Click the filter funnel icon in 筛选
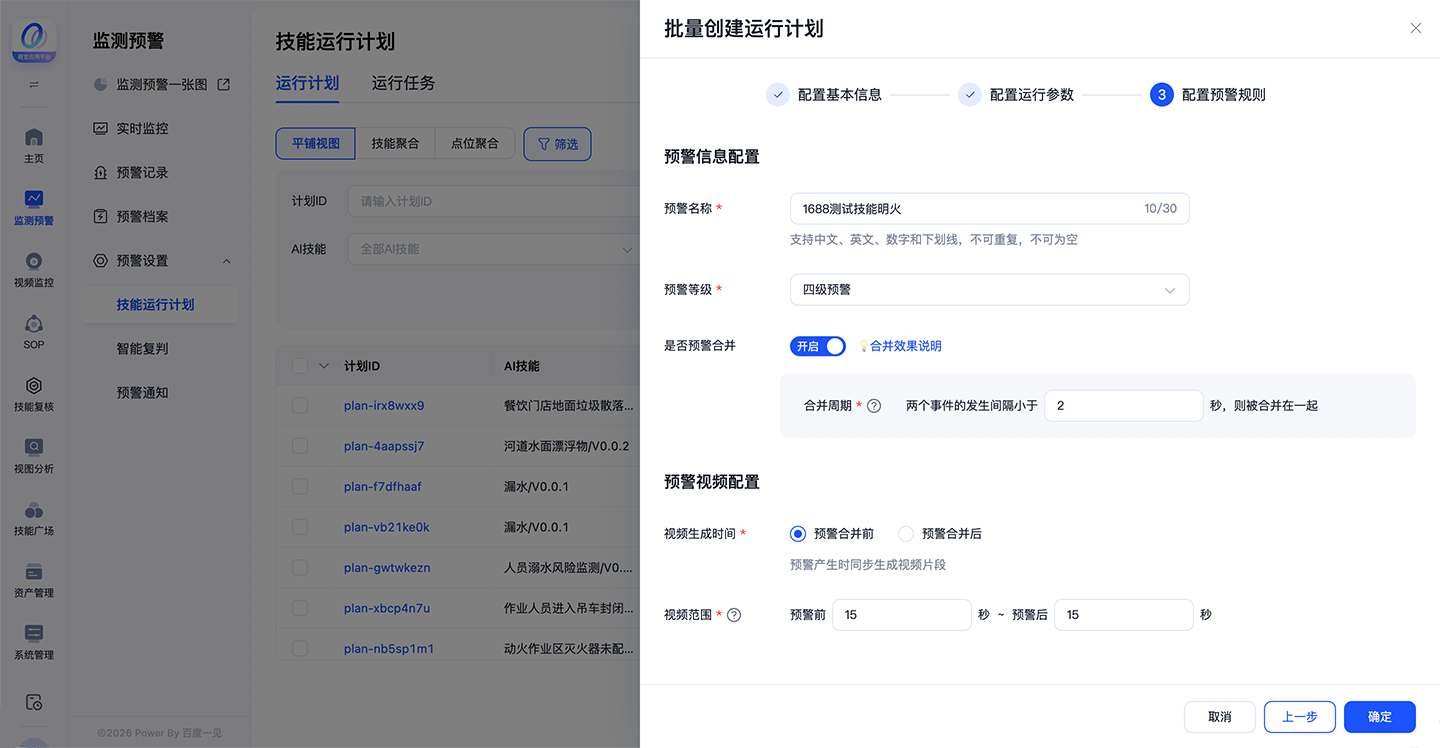This screenshot has width=1440, height=748. (544, 144)
